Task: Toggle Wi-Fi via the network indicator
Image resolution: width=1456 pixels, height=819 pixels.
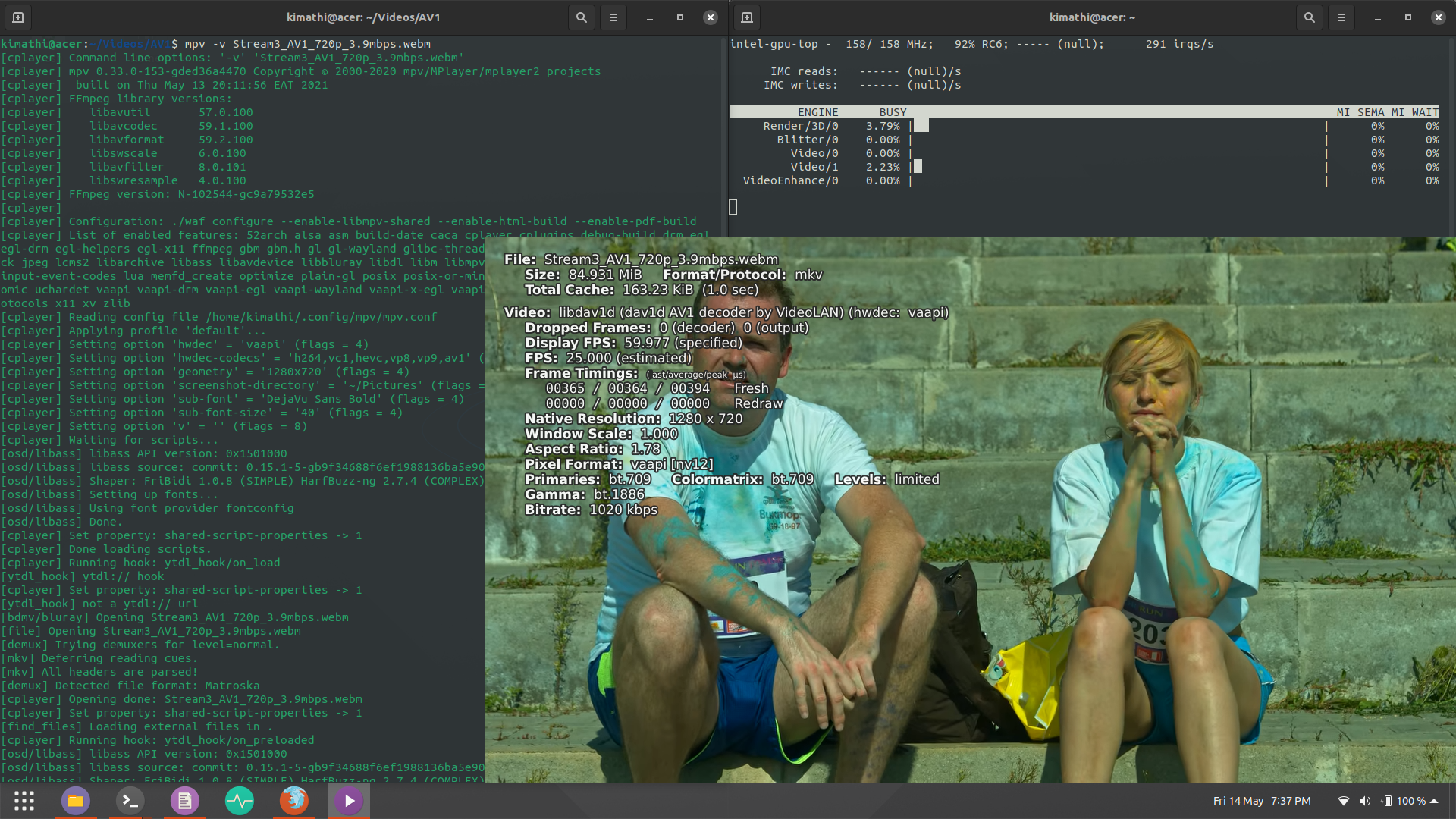Action: click(x=1343, y=800)
